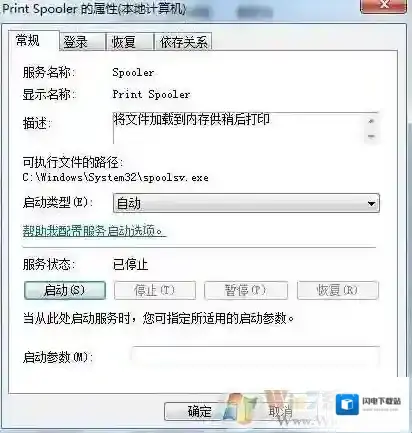Confirm with the 确定 button
The image size is (412, 433).
click(198, 411)
